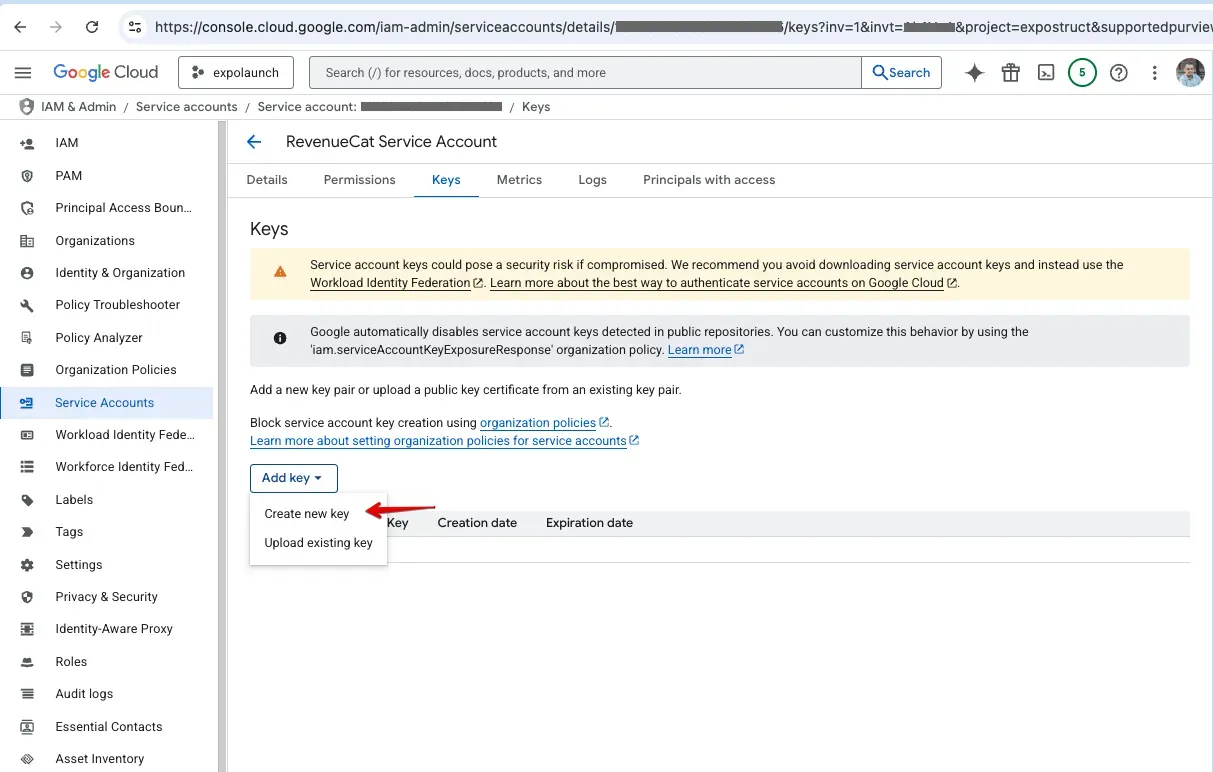This screenshot has height=772, width=1213.
Task: Open the user account avatar
Action: pos(1190,73)
